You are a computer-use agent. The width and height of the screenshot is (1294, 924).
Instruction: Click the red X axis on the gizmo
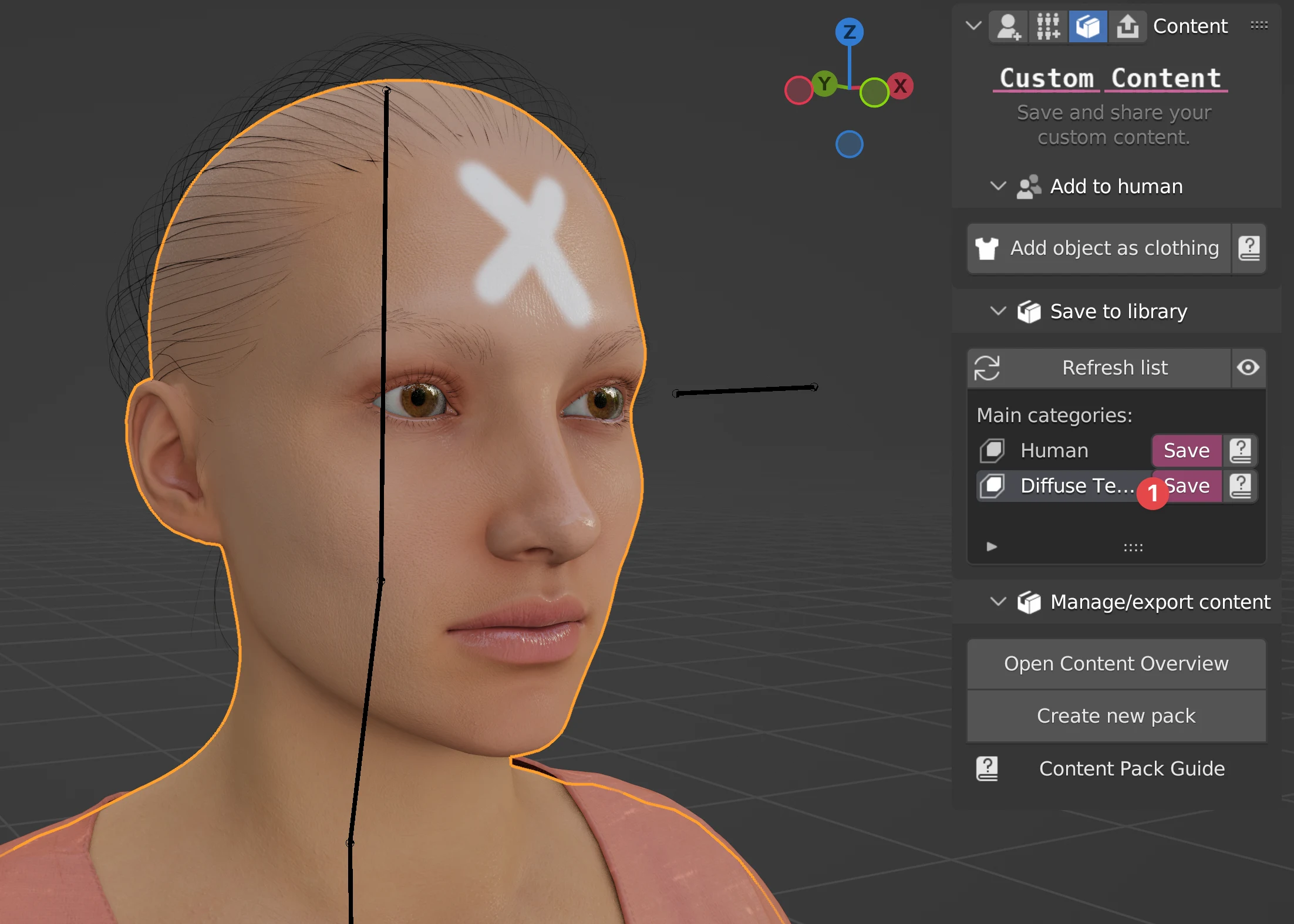[x=899, y=86]
